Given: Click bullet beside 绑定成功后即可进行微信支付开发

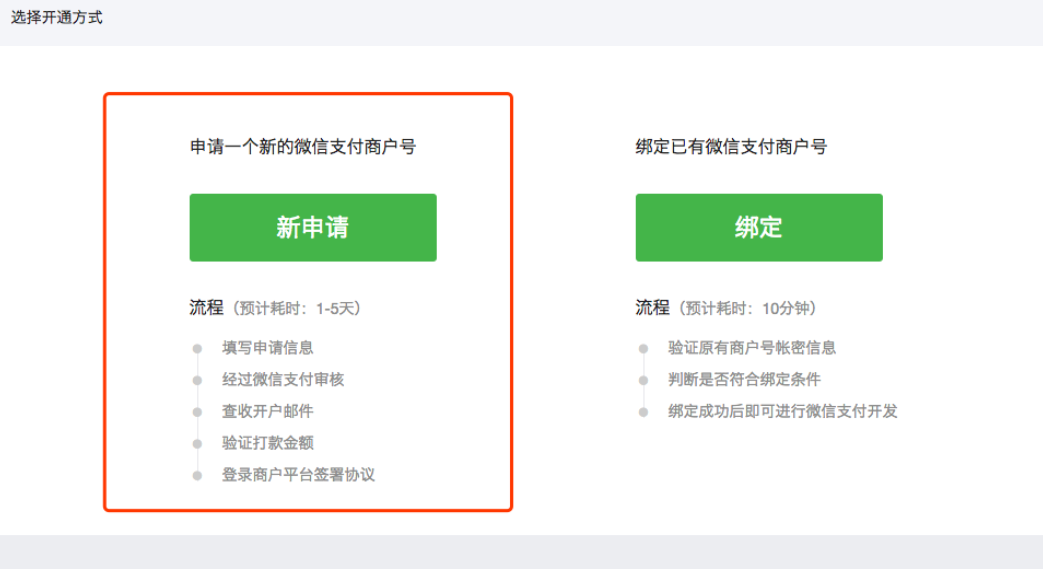Looking at the screenshot, I should coord(643,412).
